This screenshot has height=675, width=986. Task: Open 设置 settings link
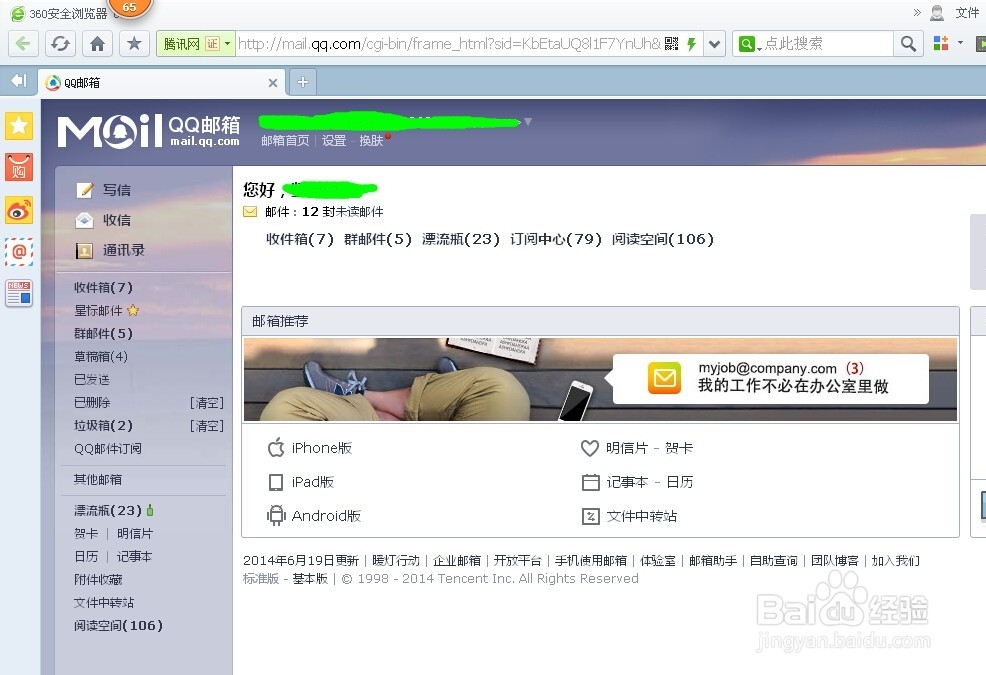coord(334,140)
